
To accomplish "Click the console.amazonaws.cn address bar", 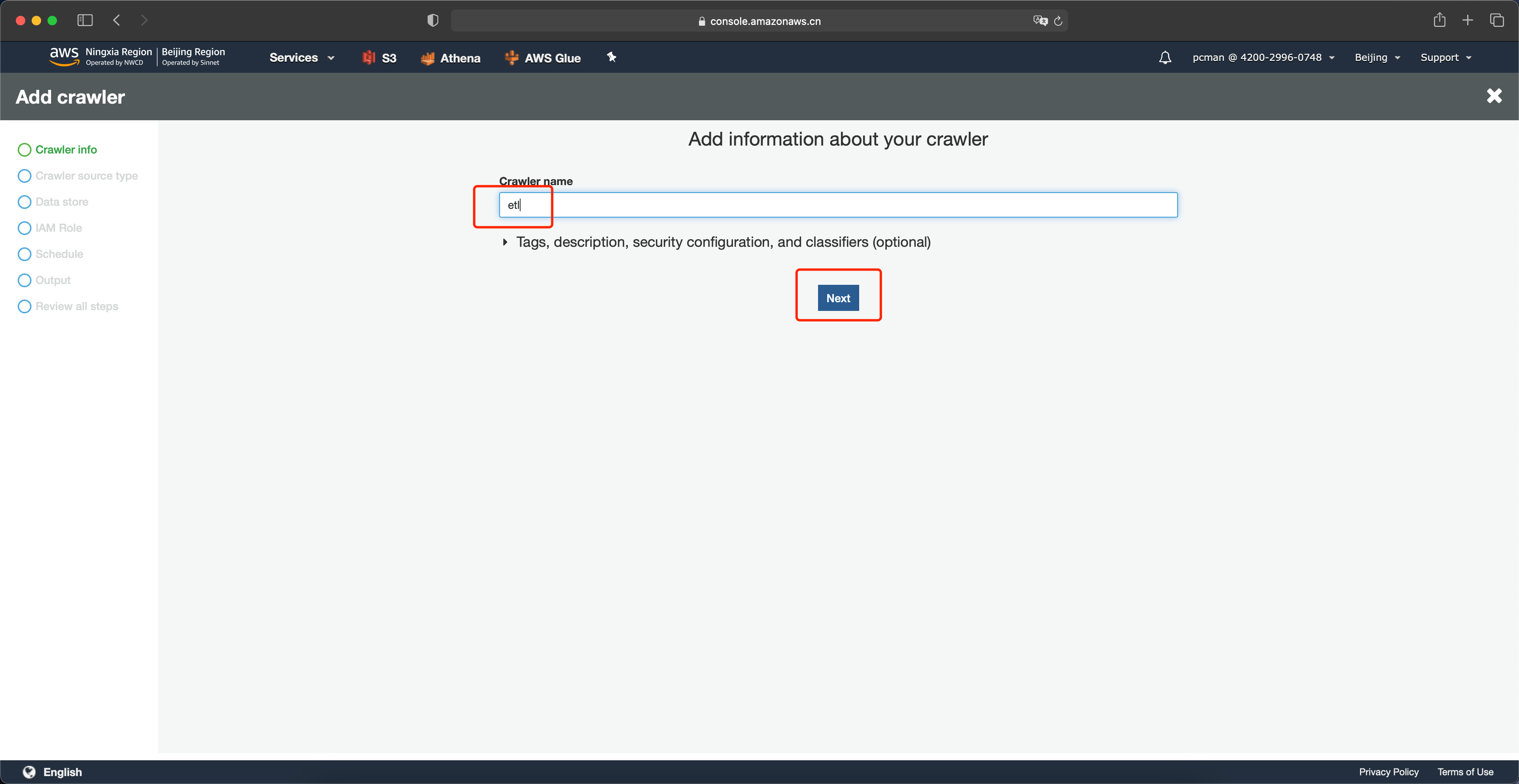I will 759,21.
